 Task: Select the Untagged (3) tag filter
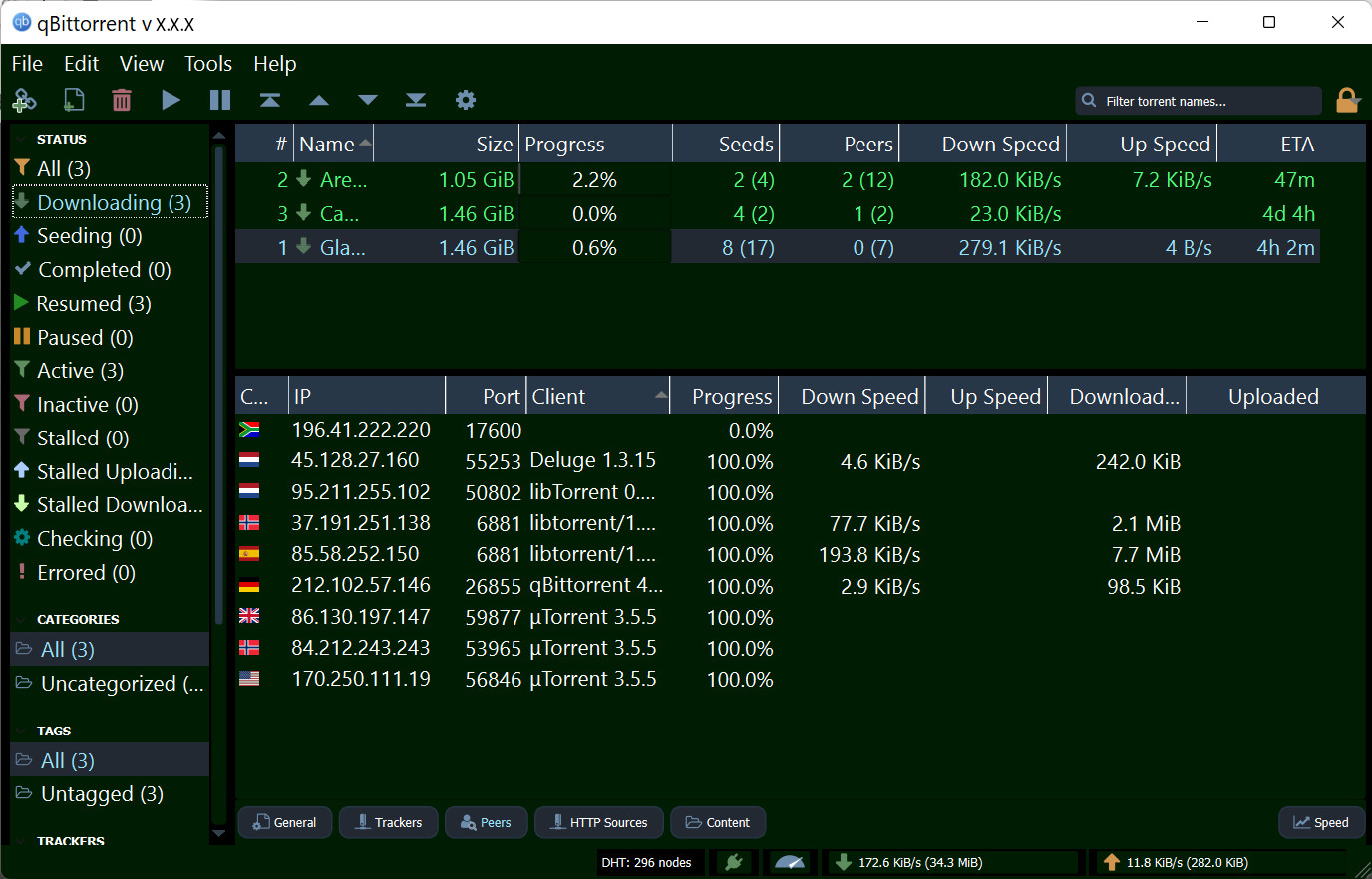point(110,794)
